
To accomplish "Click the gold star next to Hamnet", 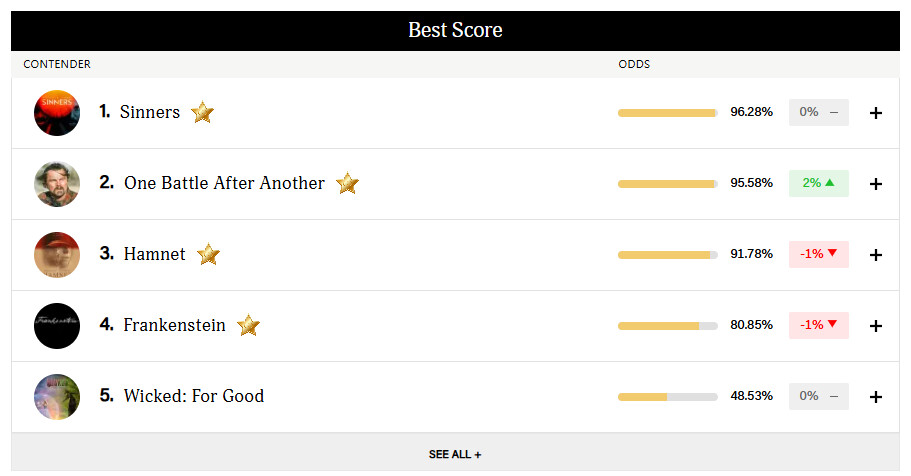I will (x=208, y=254).
